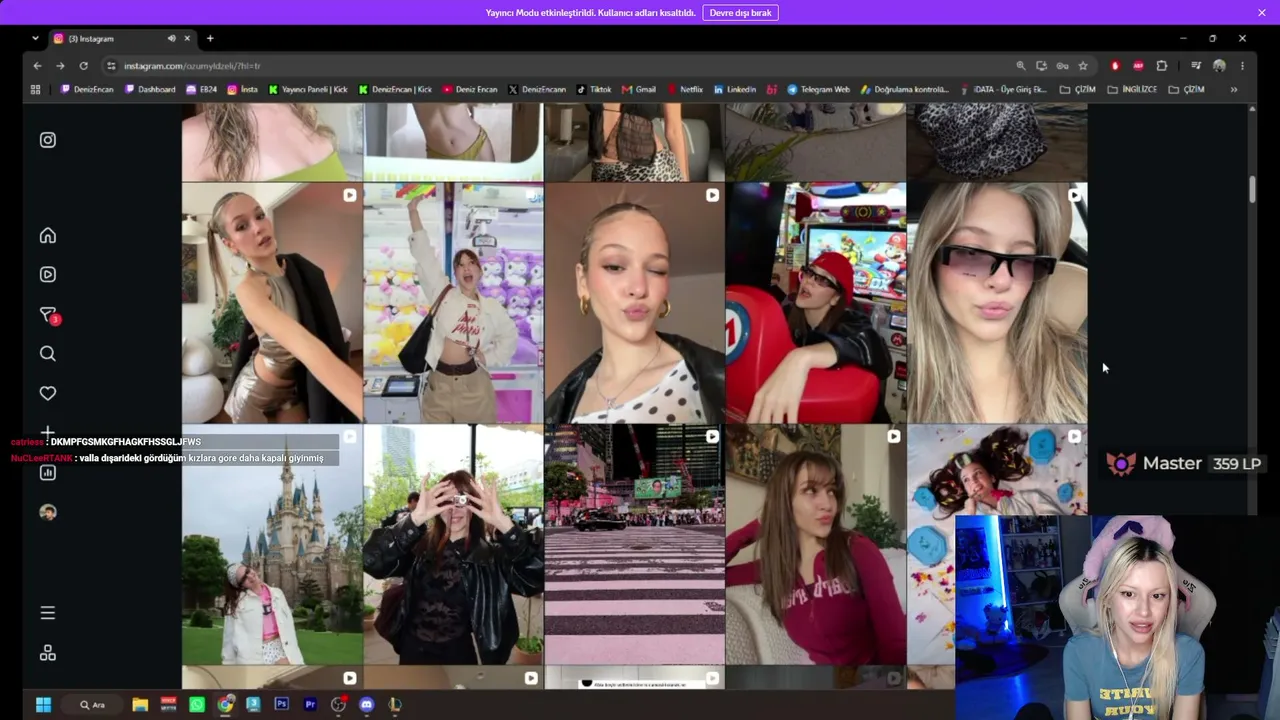Open the Windows Start menu
This screenshot has height=720, width=1280.
(43, 705)
